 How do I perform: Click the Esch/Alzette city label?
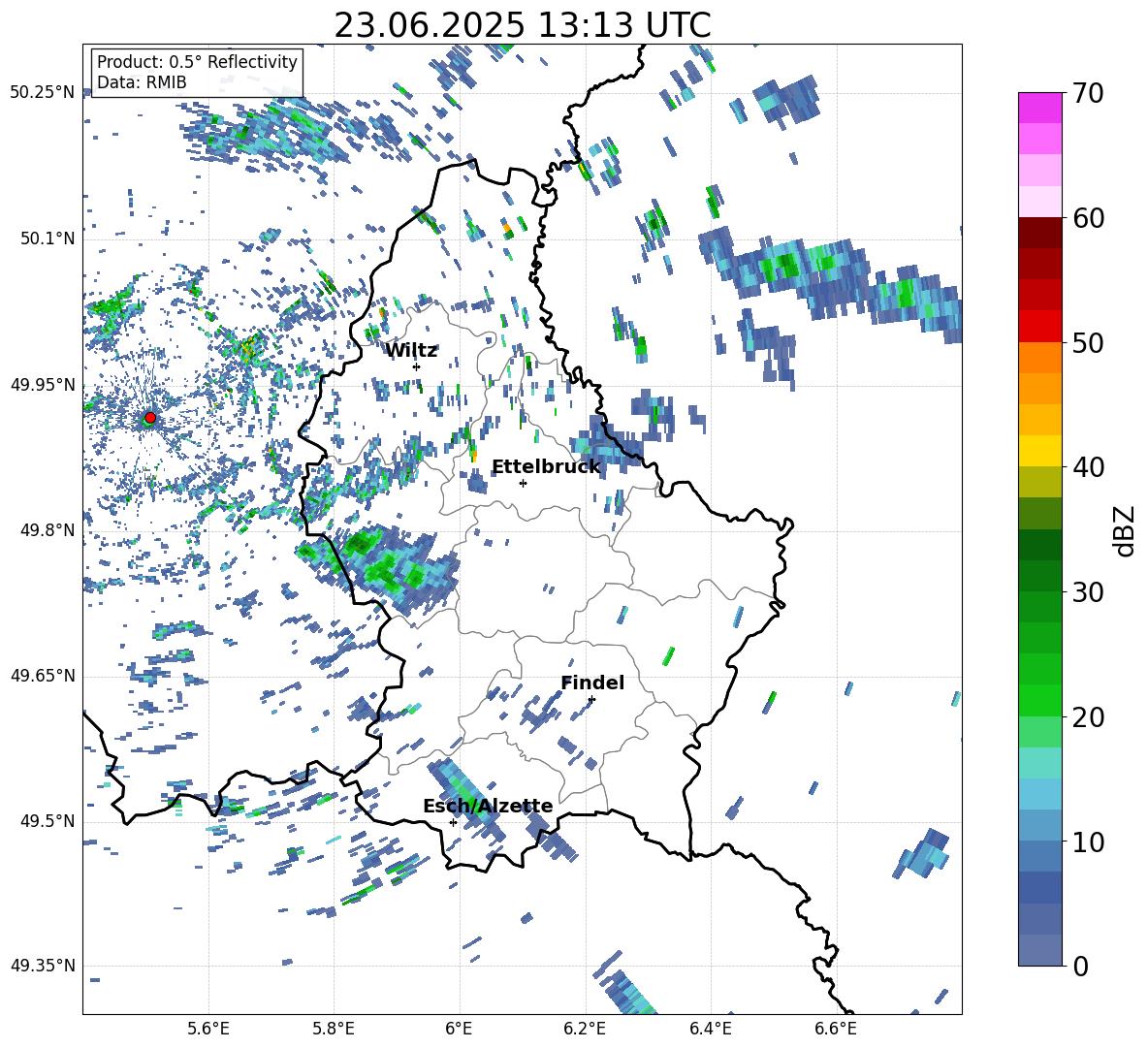(488, 807)
